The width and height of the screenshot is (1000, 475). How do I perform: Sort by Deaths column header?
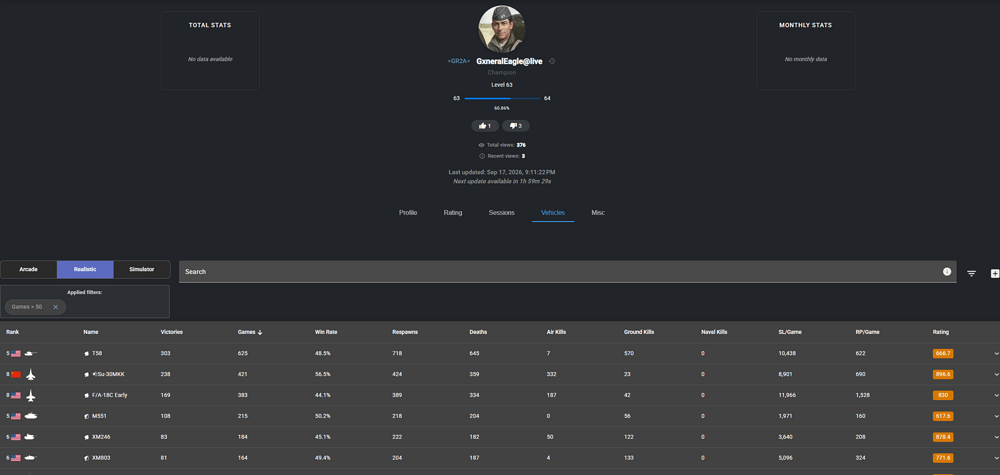pyautogui.click(x=478, y=332)
